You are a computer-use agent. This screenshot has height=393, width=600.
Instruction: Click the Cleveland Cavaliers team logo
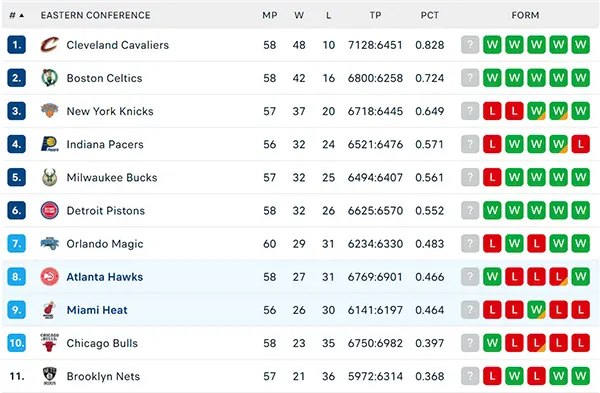tap(49, 45)
